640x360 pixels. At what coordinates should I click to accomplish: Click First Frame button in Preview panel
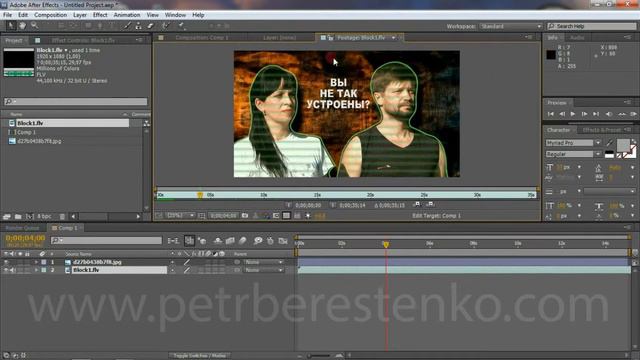coord(551,114)
